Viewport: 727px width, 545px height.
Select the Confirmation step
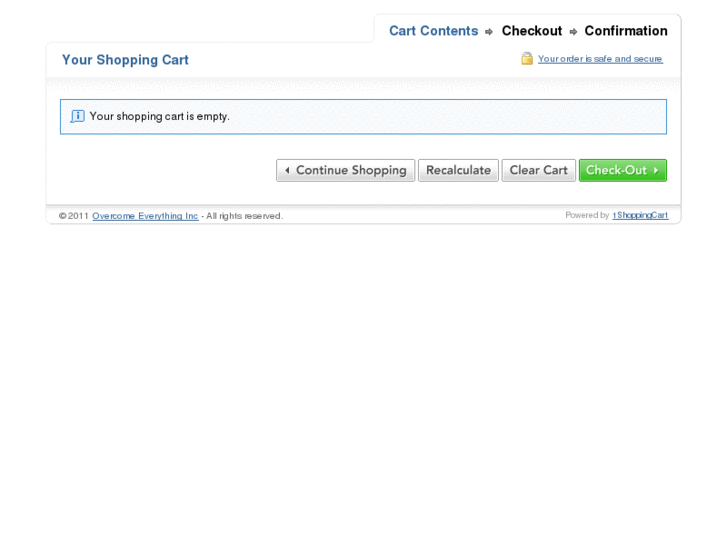point(626,31)
